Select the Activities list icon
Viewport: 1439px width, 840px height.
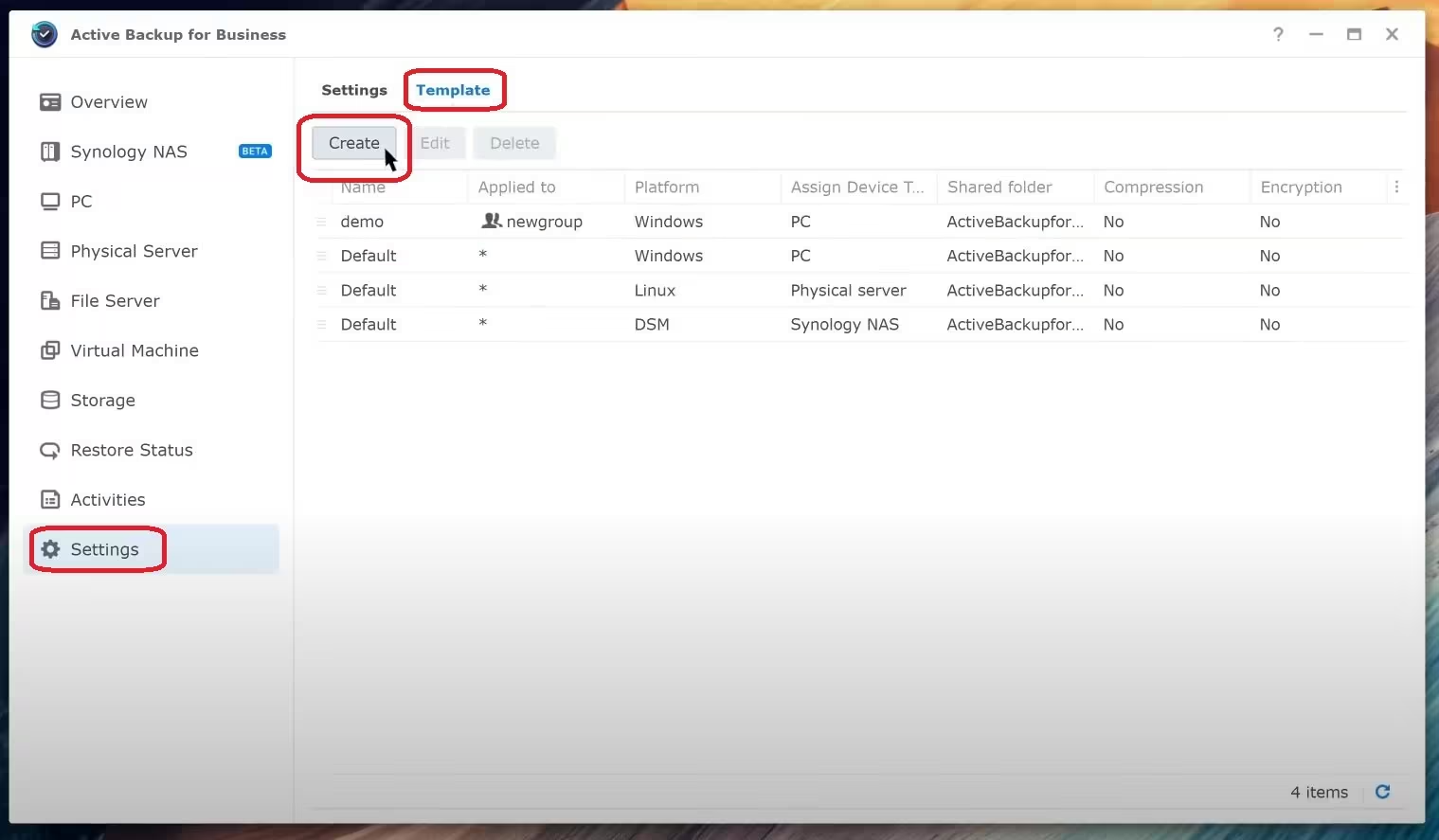click(x=50, y=500)
